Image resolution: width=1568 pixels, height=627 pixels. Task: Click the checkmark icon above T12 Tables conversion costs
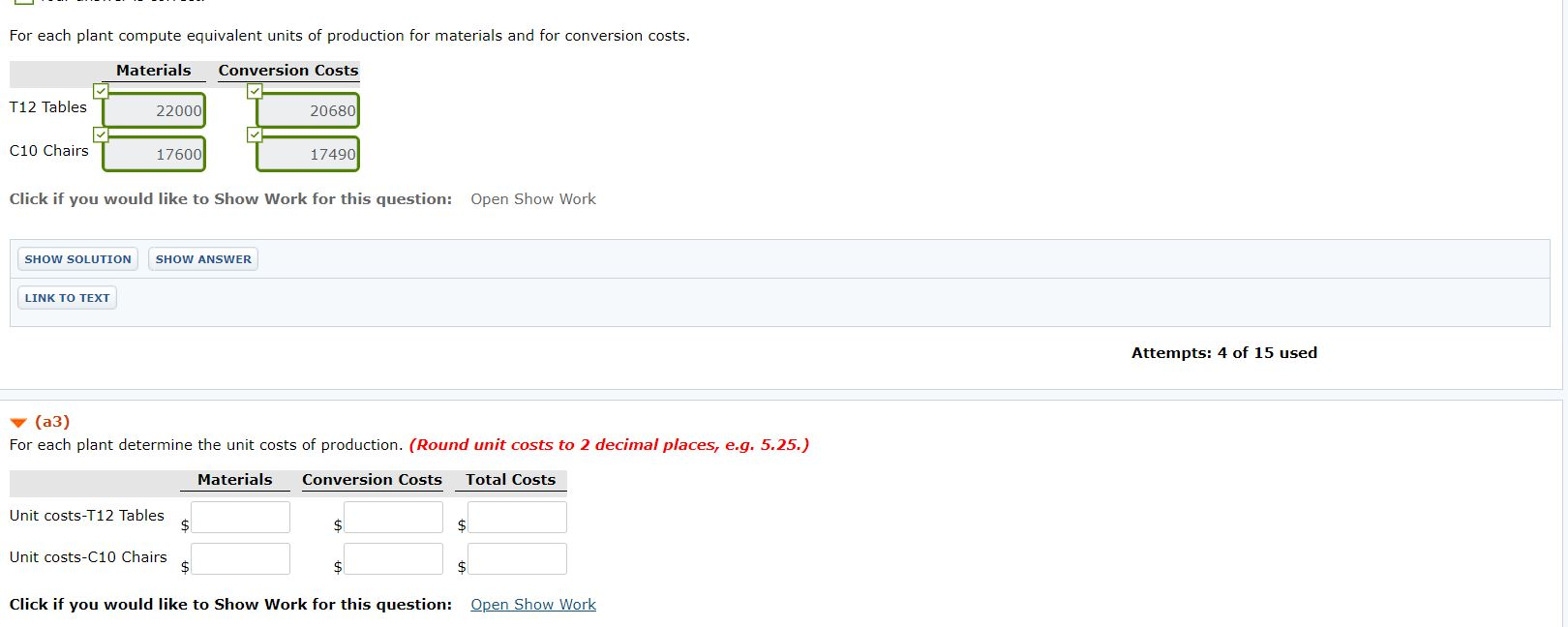coord(256,91)
